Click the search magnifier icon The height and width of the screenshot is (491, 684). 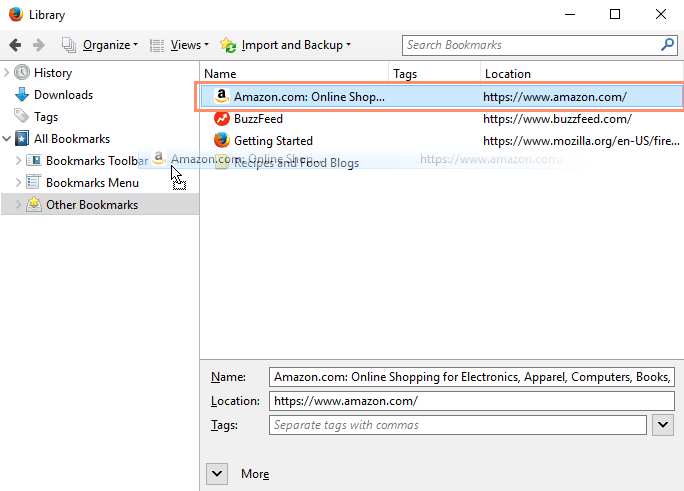tap(667, 45)
